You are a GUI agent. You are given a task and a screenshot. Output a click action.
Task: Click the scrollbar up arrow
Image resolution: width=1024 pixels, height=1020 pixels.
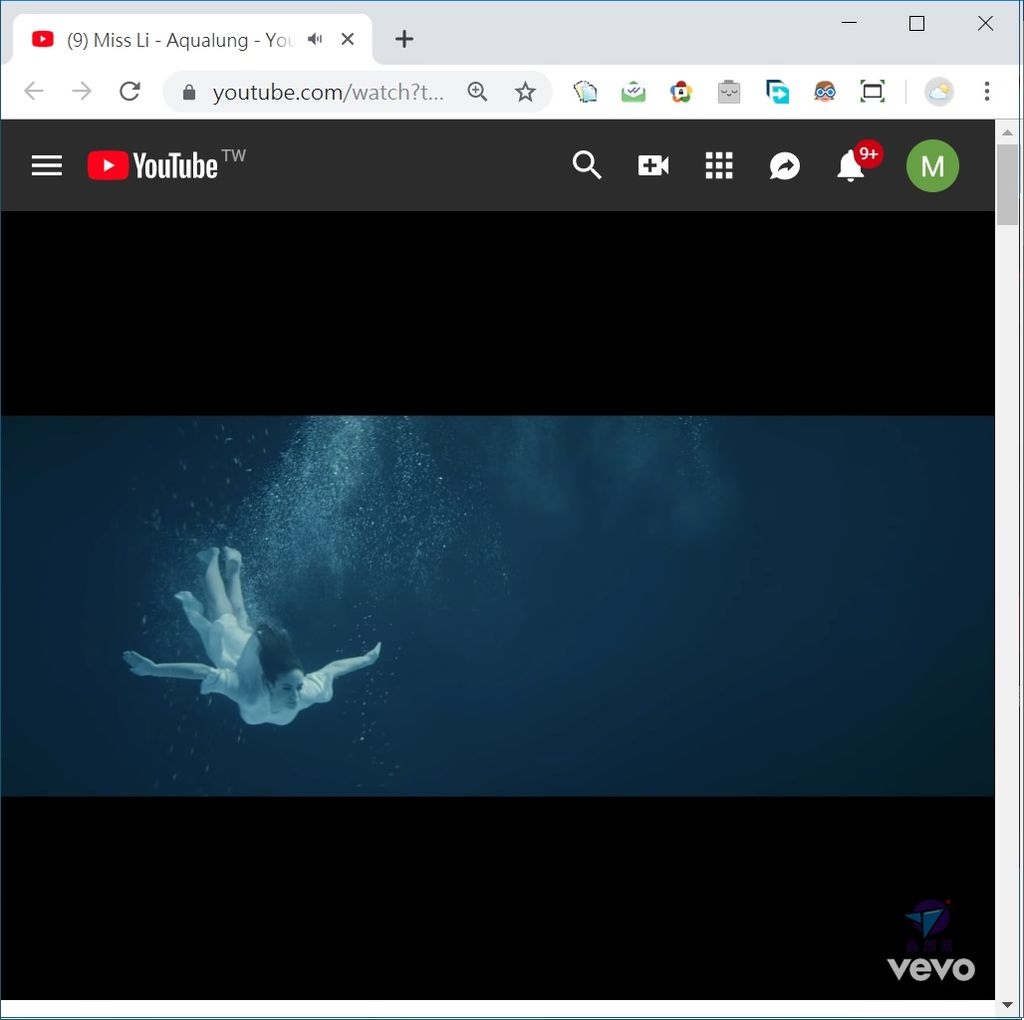[x=1007, y=133]
